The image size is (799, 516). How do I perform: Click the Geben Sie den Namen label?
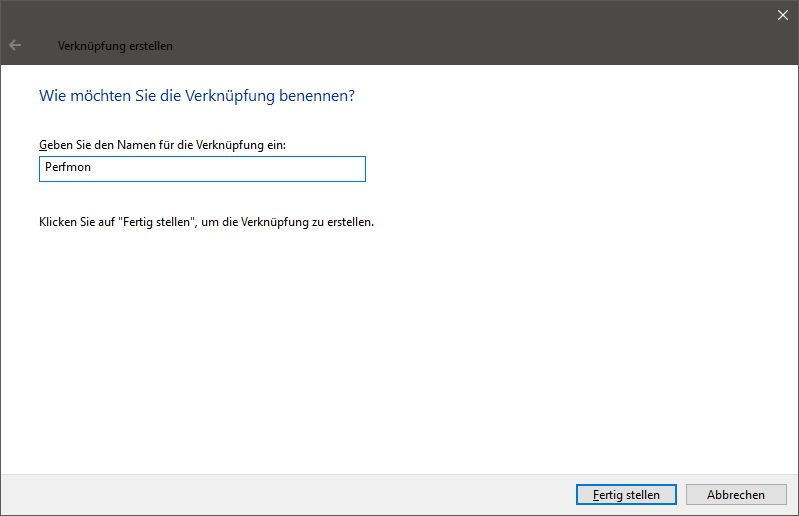click(163, 145)
